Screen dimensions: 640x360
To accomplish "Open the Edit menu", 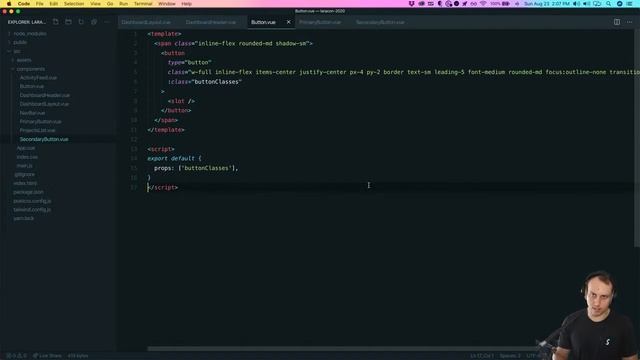I will [53, 4].
